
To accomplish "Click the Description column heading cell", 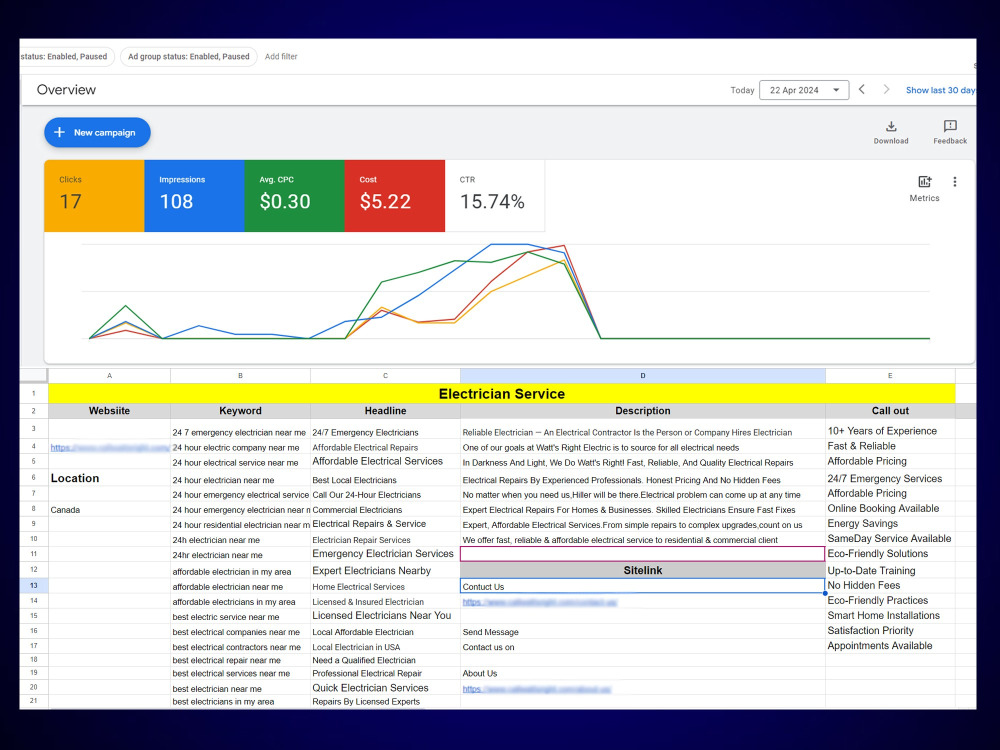I will (x=643, y=411).
